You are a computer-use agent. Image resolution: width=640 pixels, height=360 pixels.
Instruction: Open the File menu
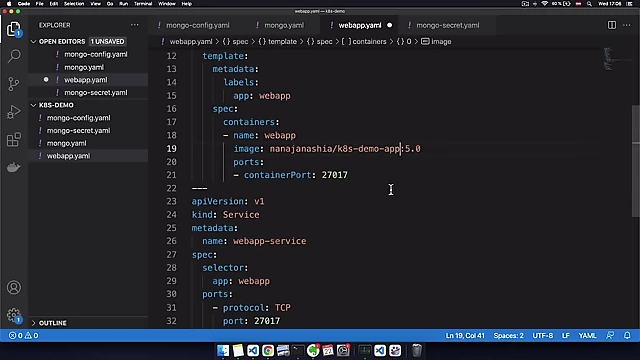coord(40,4)
